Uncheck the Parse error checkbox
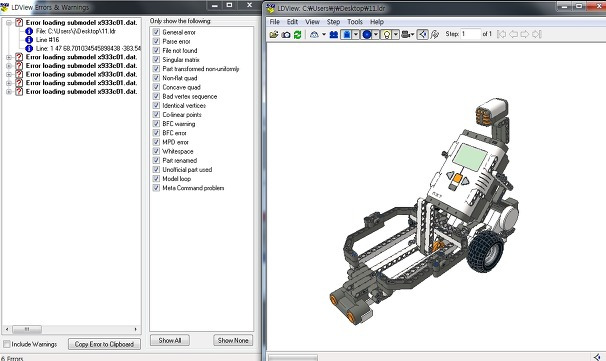Image resolution: width=606 pixels, height=361 pixels. 156,41
